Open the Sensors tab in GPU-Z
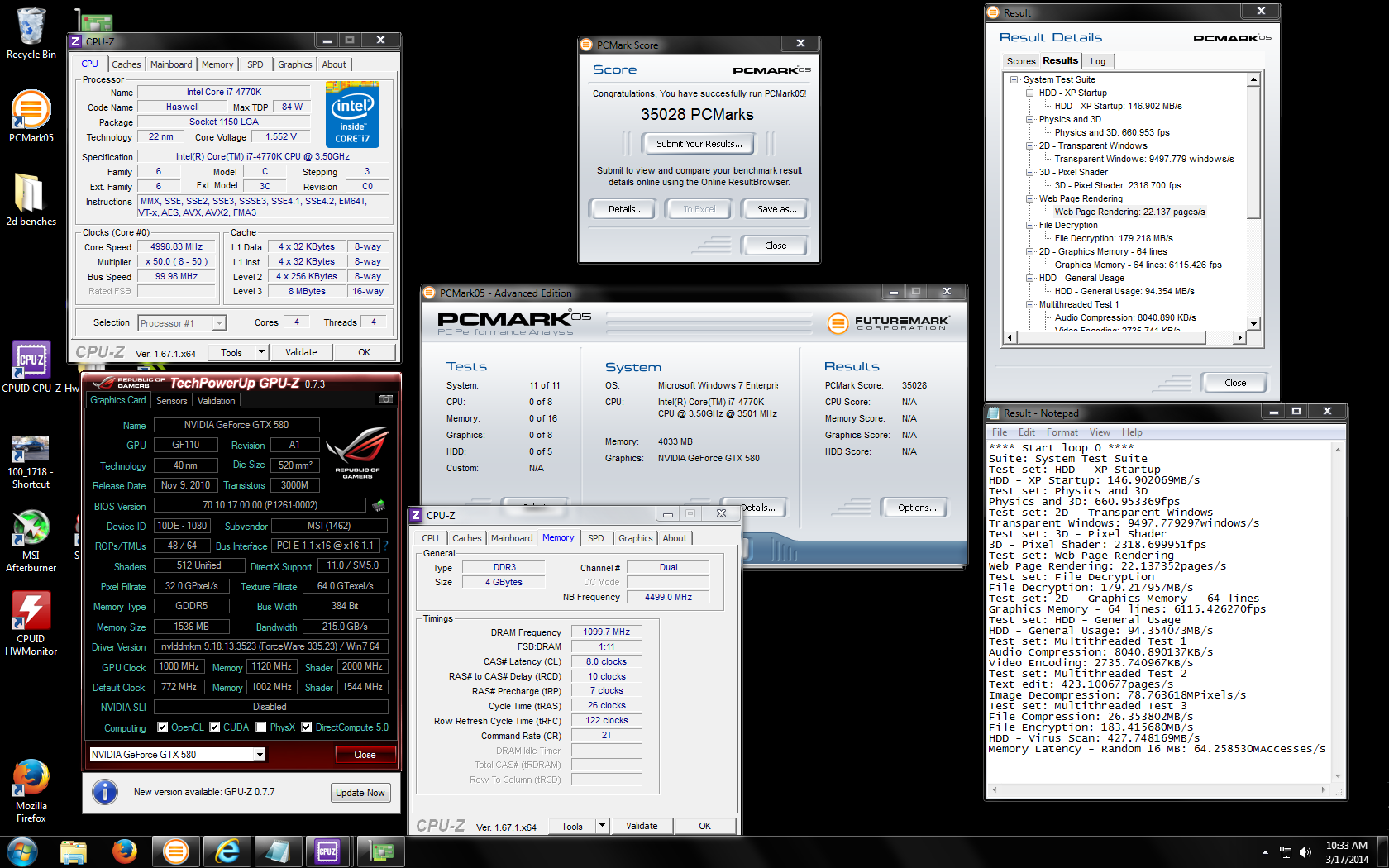 [172, 401]
